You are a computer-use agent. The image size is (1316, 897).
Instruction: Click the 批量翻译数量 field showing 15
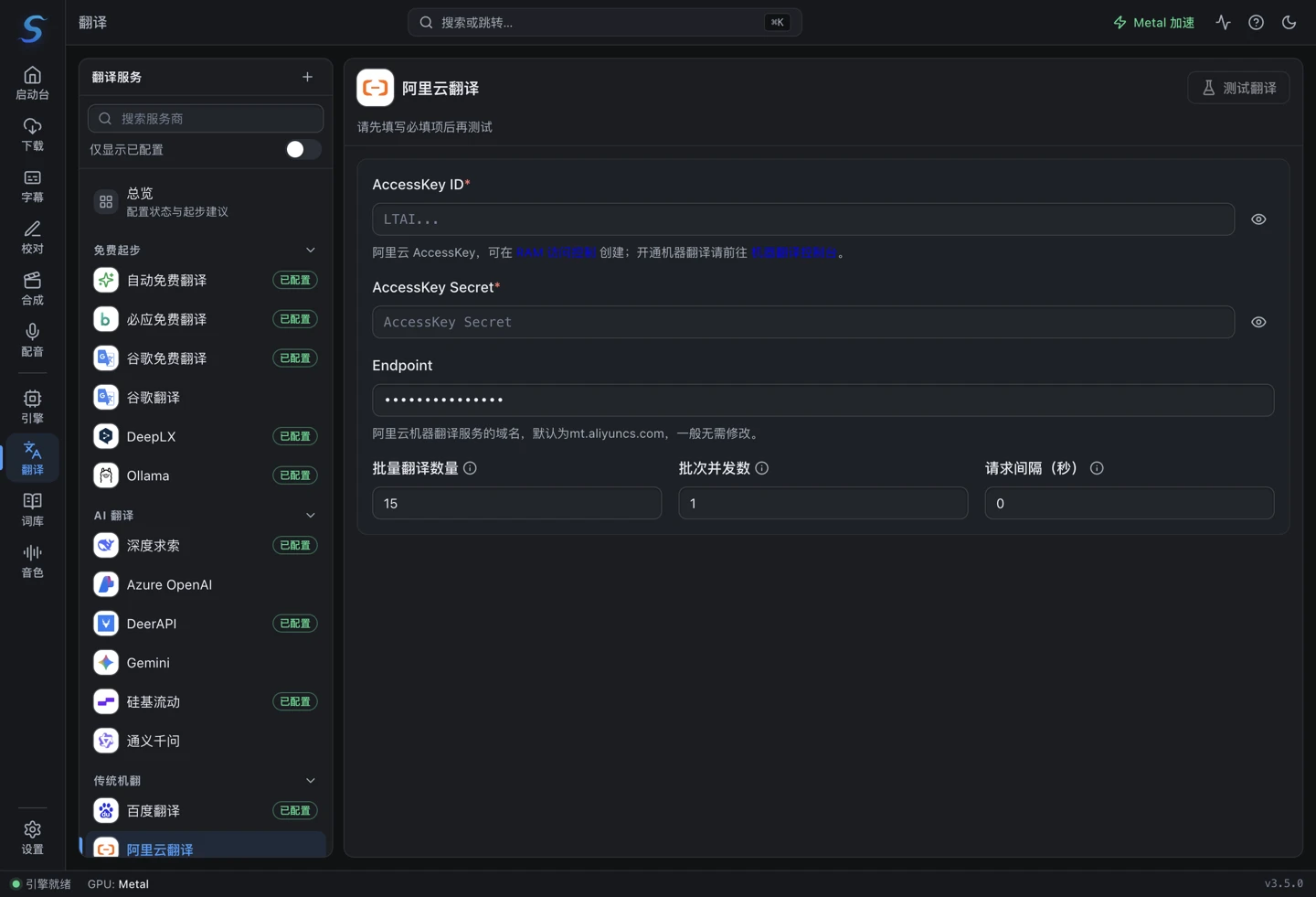tap(516, 503)
